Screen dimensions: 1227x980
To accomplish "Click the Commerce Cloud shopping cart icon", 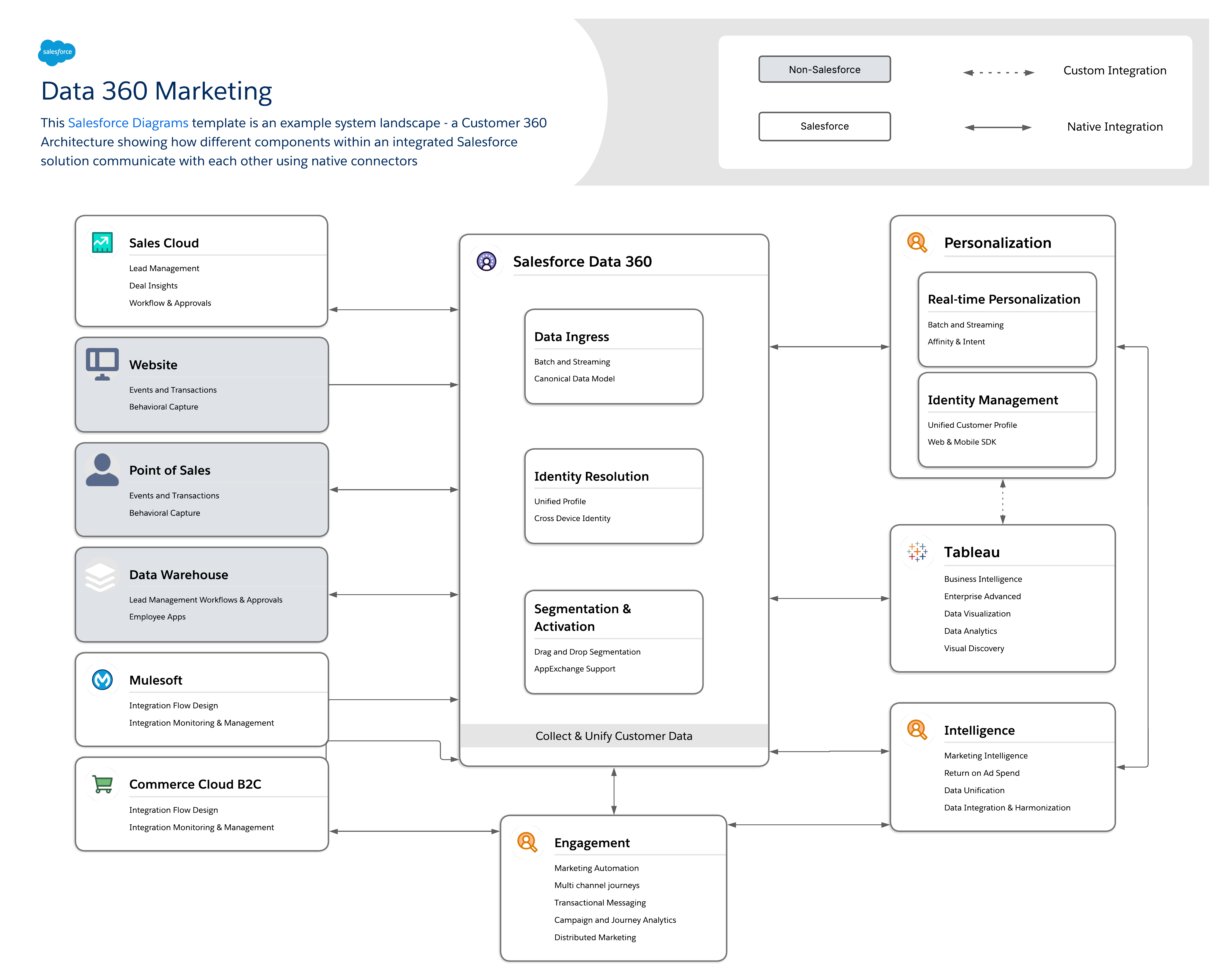I will point(103,784).
